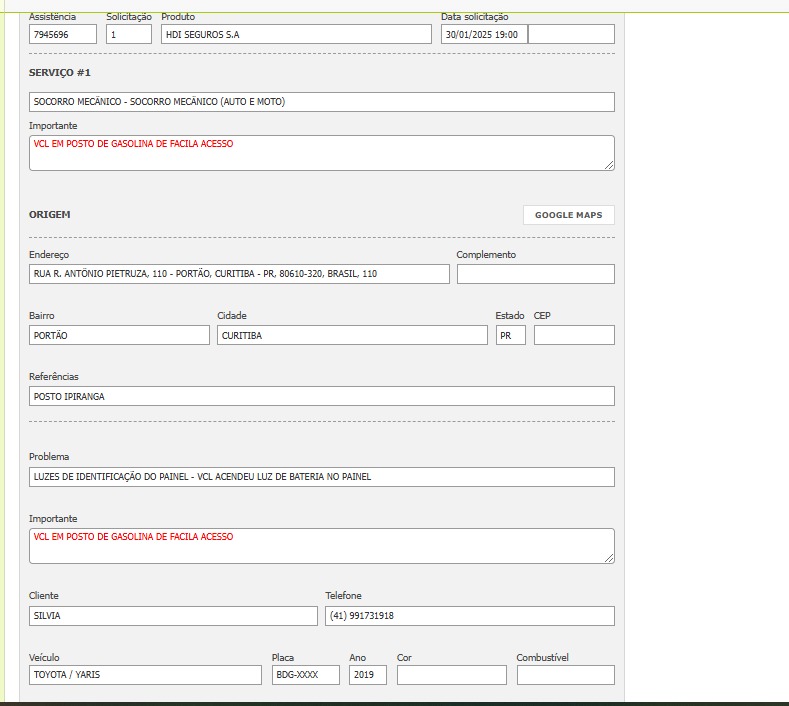
Task: Click the Serviço #1 socorro mecânico field
Action: click(x=321, y=102)
